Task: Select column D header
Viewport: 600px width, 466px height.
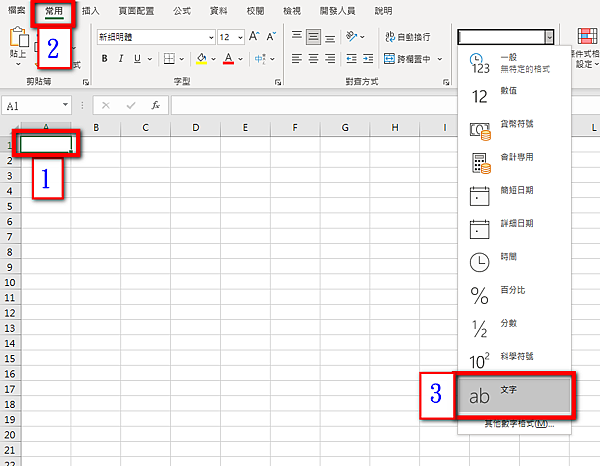Action: click(196, 128)
